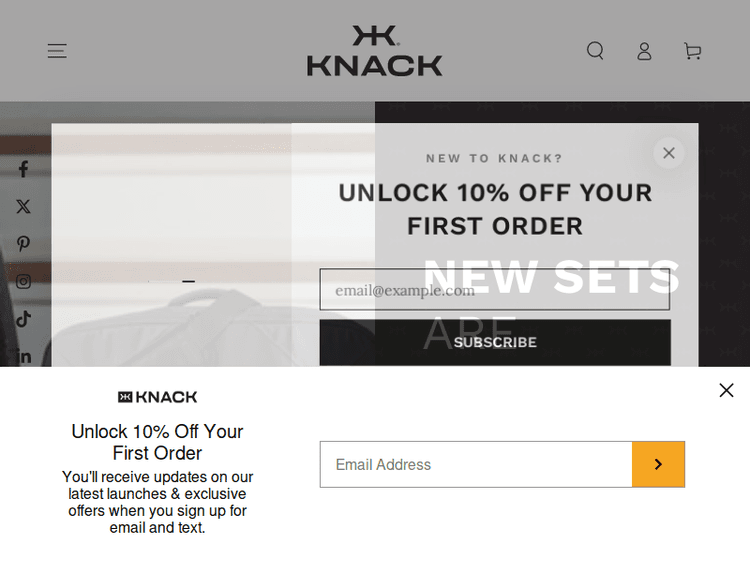Open the TikTok social link

pyautogui.click(x=23, y=319)
